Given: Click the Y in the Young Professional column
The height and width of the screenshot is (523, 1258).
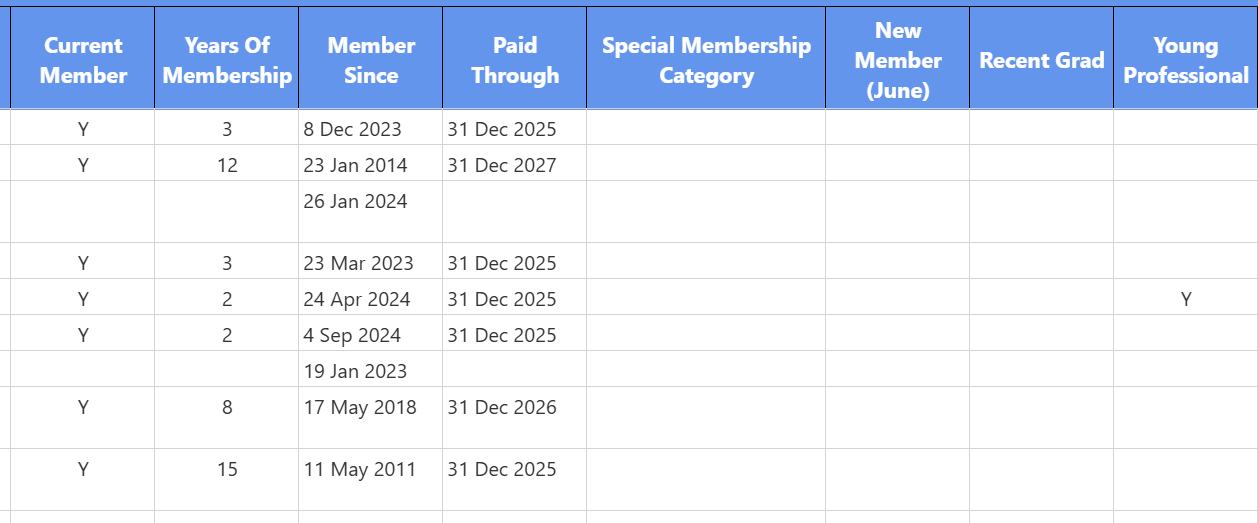Looking at the screenshot, I should (1186, 299).
